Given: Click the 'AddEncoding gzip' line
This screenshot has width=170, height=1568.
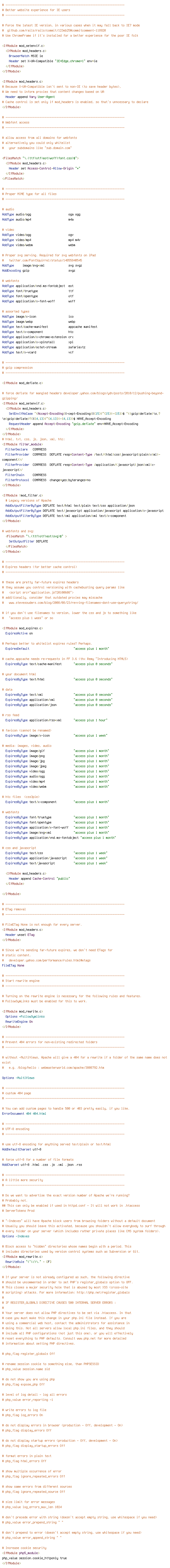Looking at the screenshot, I should pyautogui.click(x=39, y=270).
